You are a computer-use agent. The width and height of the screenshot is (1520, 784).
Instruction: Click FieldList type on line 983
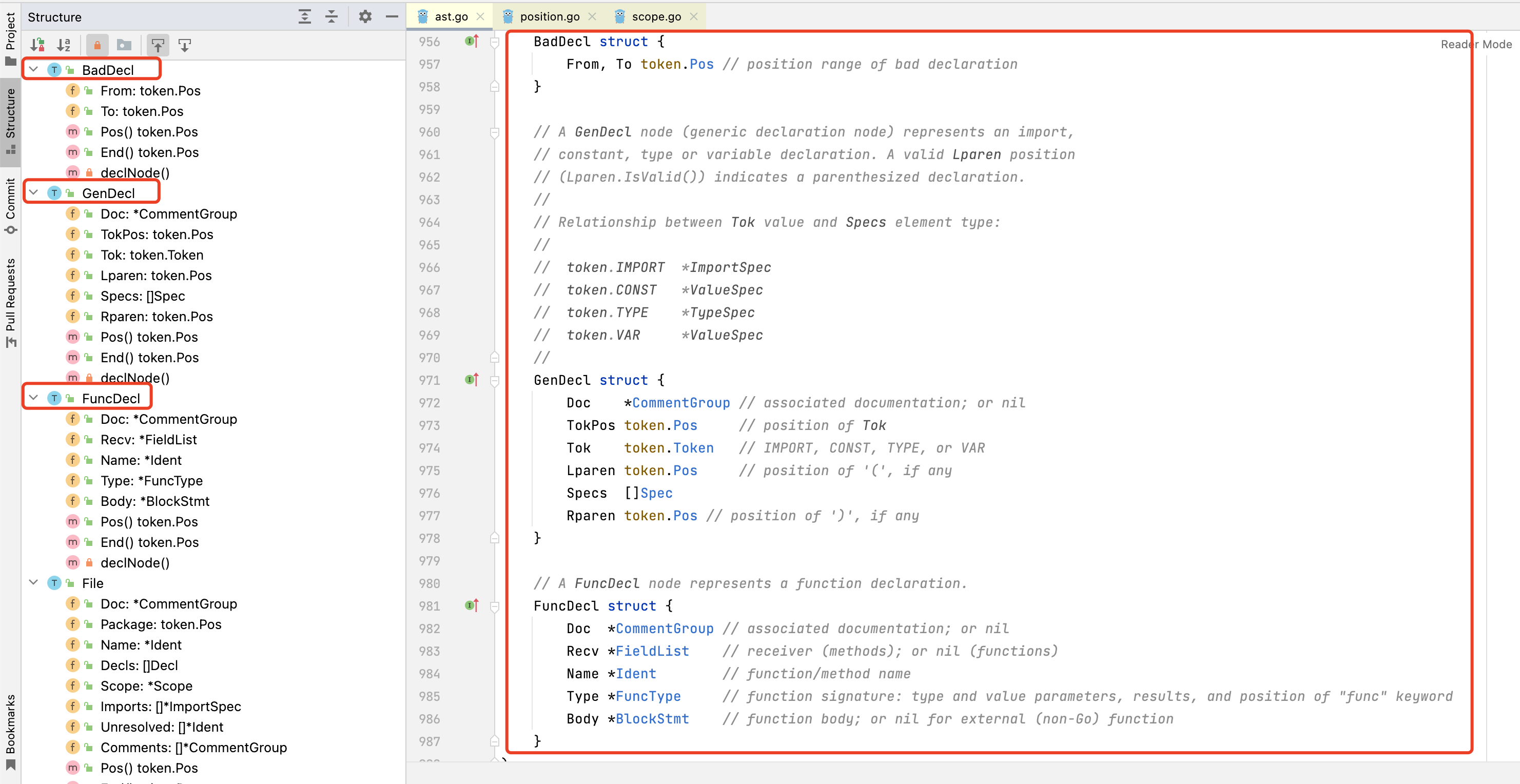point(652,651)
